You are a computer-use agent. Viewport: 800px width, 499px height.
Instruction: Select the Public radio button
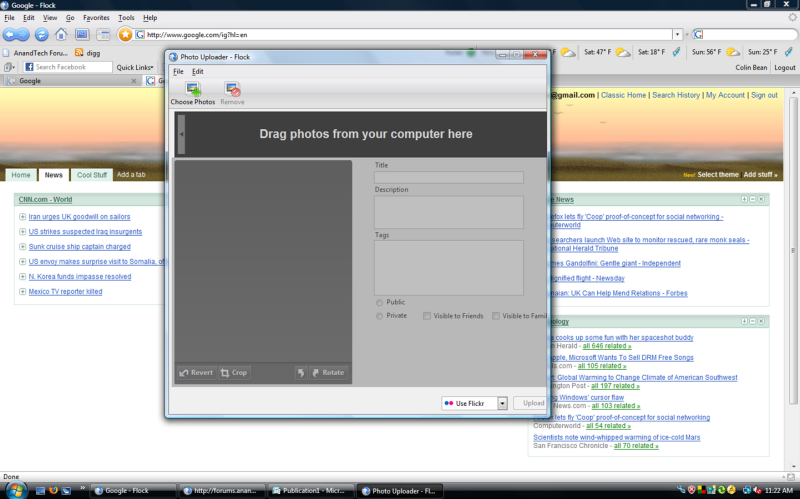pyautogui.click(x=379, y=303)
